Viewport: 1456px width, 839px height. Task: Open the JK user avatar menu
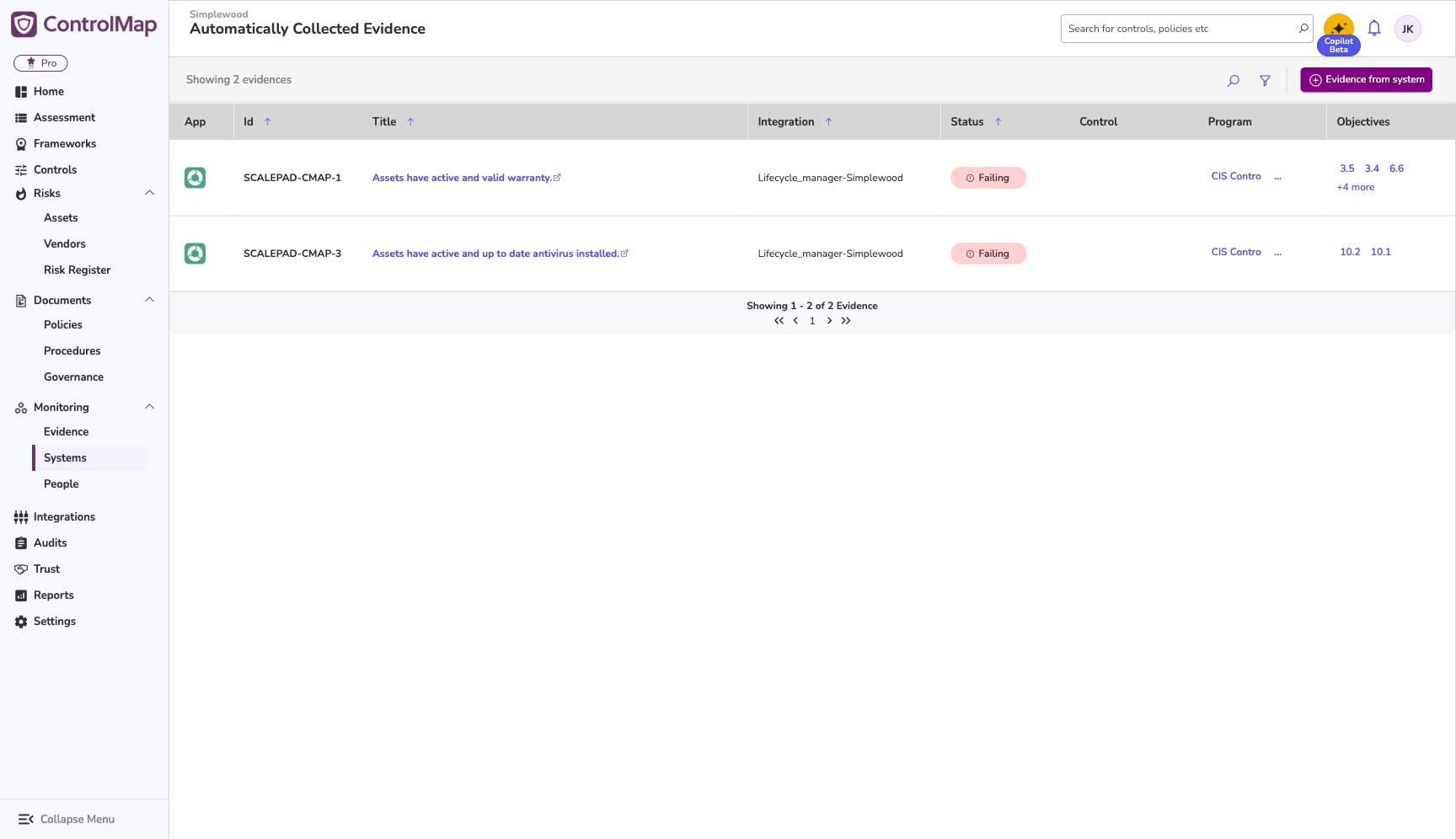(1408, 29)
